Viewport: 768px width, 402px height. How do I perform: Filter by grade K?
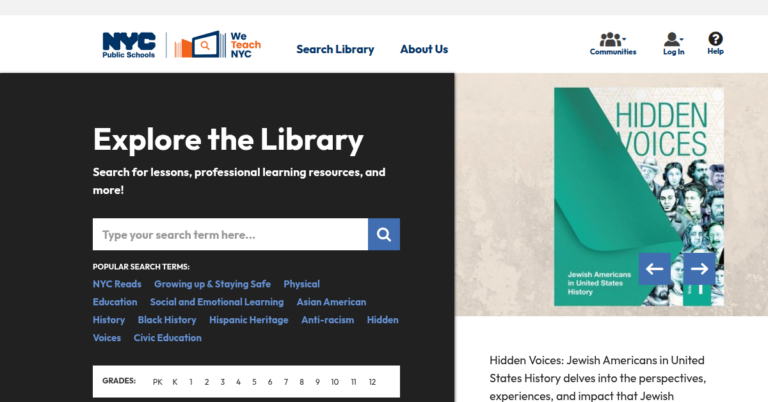175,382
